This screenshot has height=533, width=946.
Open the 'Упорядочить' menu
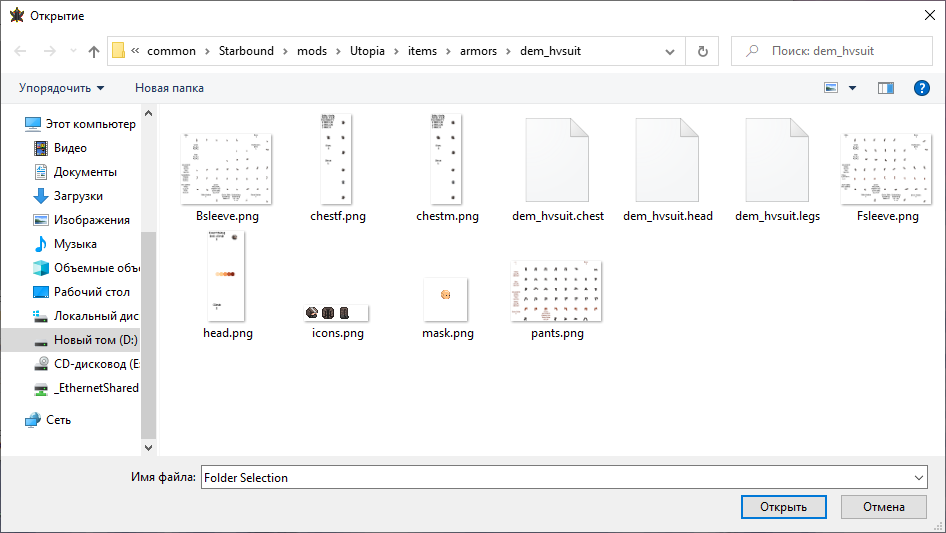(62, 88)
